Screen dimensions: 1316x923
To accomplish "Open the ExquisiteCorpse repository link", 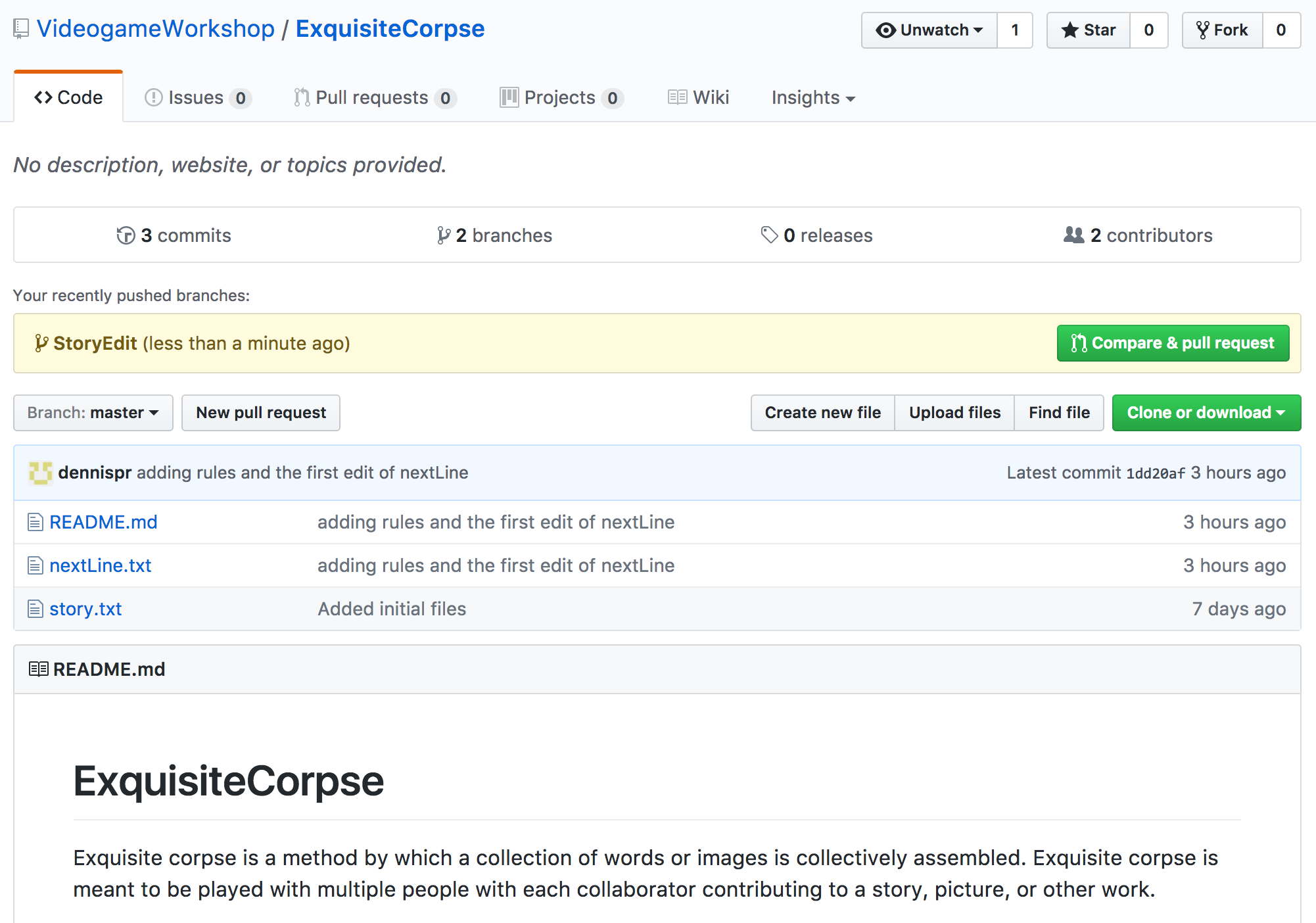I will point(390,29).
